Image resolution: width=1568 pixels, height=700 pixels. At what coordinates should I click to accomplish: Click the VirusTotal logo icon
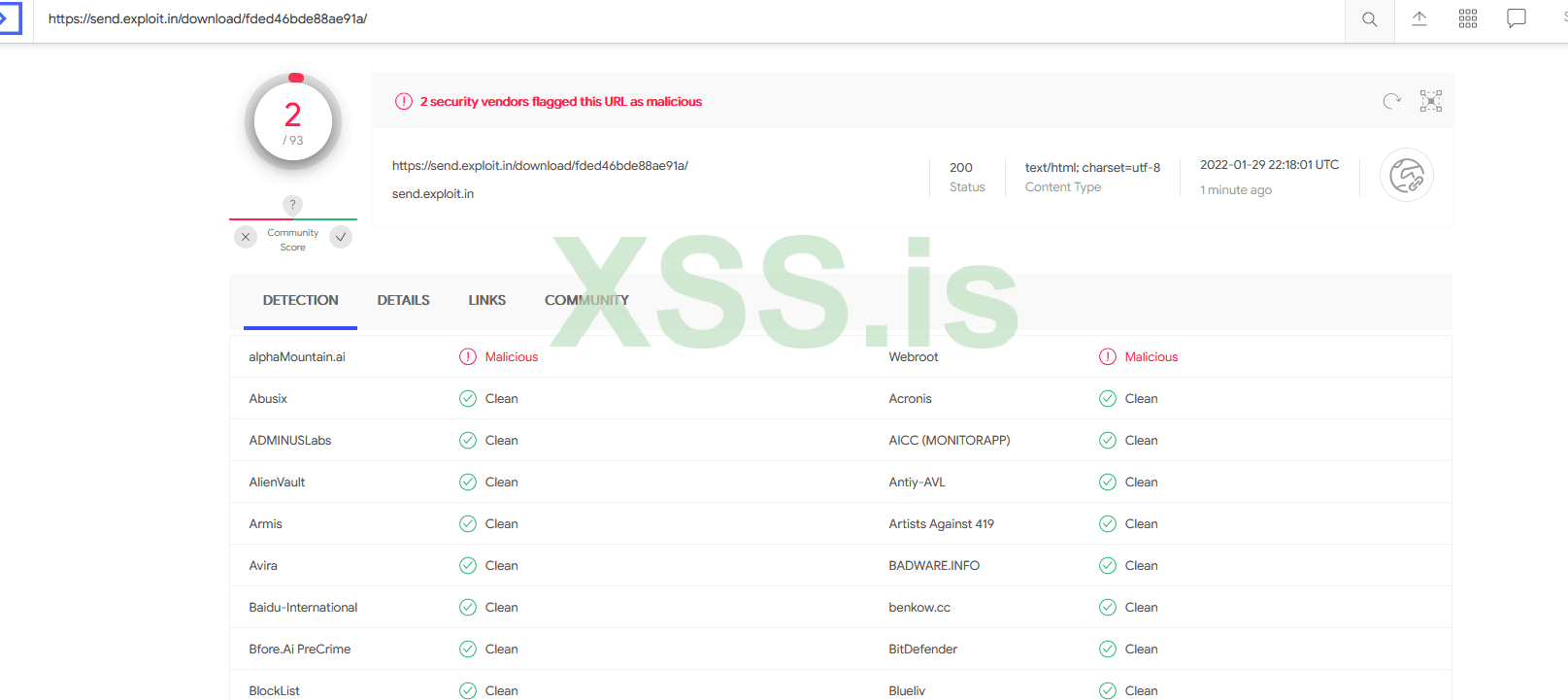pos(10,18)
